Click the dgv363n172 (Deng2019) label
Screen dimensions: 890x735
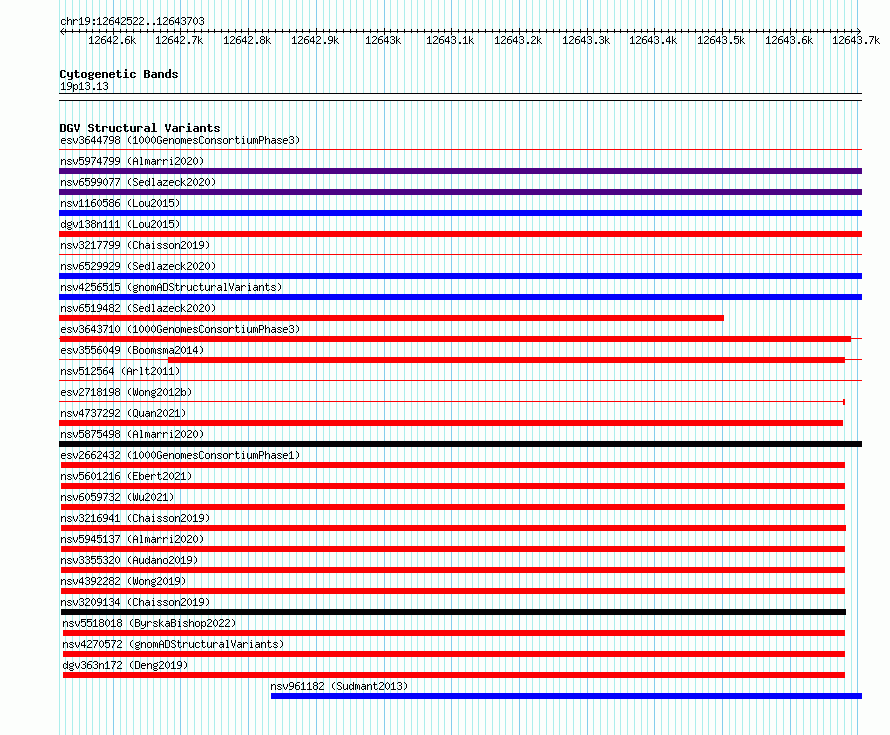[x=125, y=665]
